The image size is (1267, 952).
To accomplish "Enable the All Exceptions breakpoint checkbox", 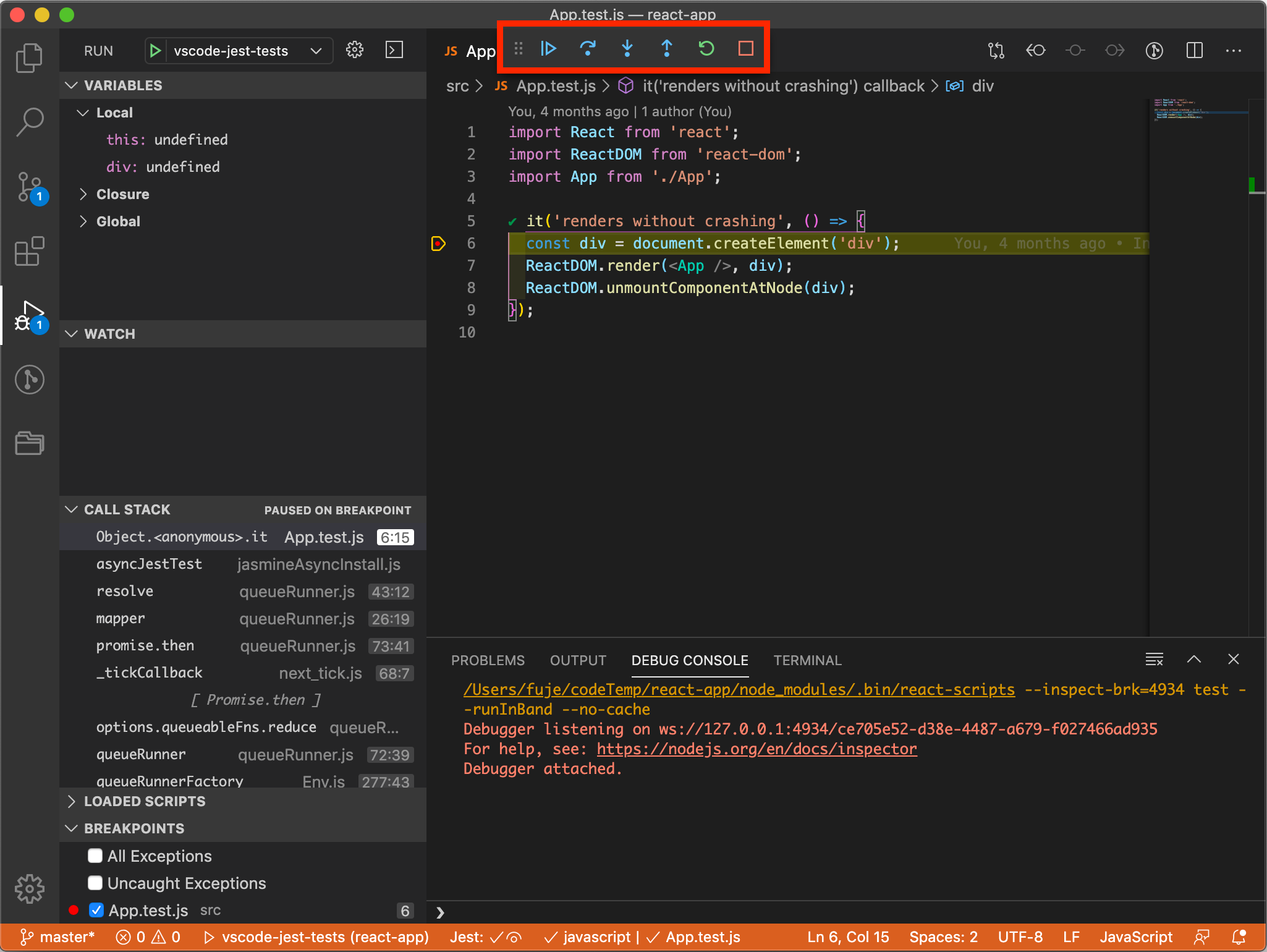I will point(95,856).
